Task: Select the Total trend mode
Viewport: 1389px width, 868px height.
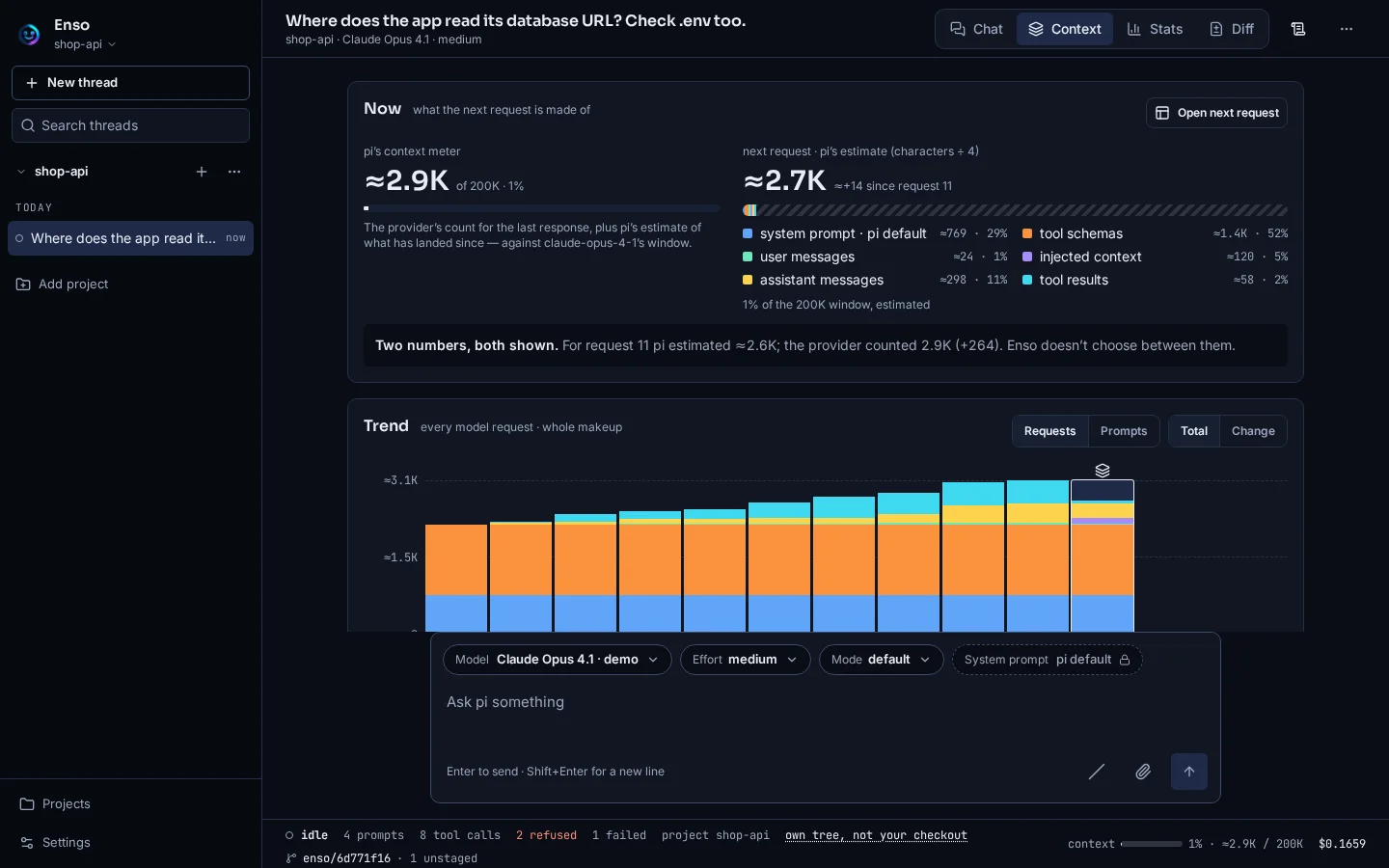Action: click(x=1194, y=431)
